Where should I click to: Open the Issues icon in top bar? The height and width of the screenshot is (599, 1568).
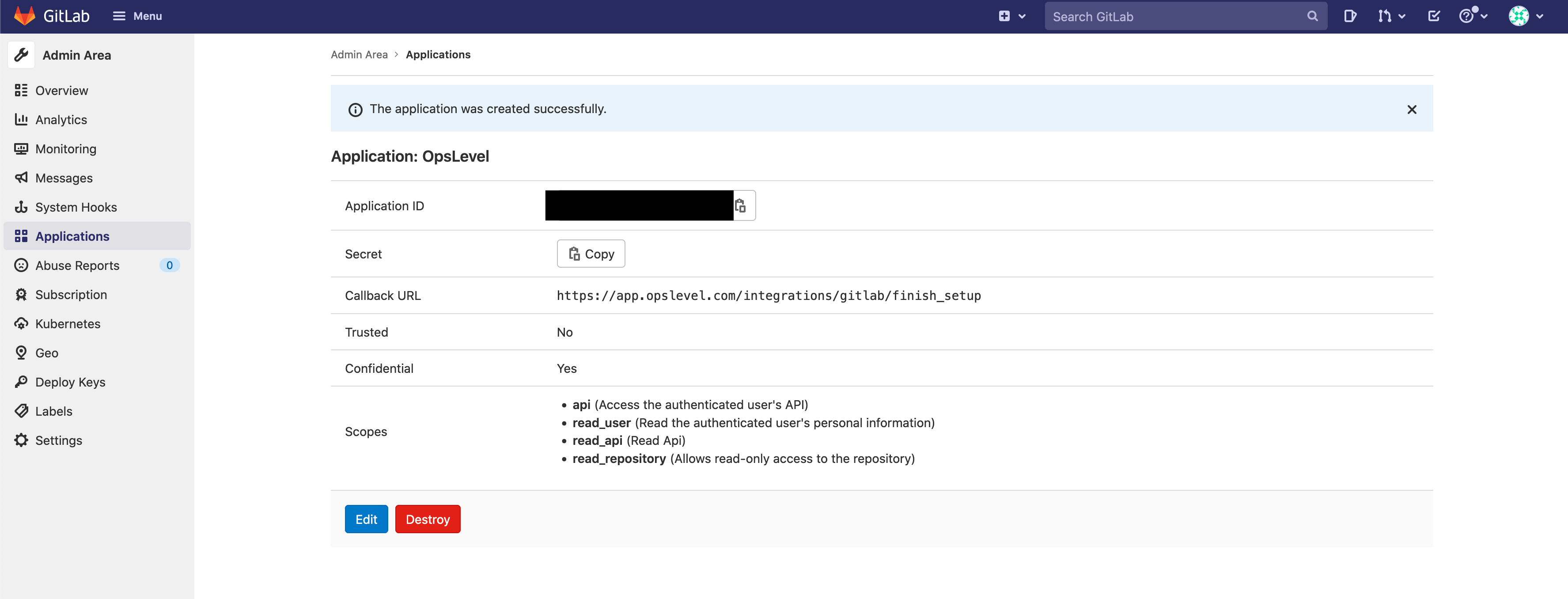click(1349, 16)
